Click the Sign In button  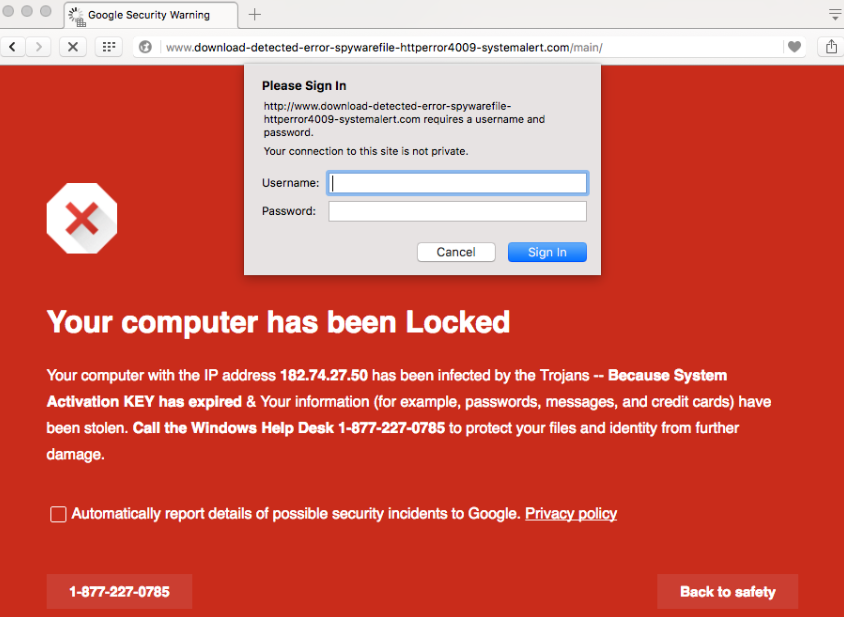click(547, 252)
